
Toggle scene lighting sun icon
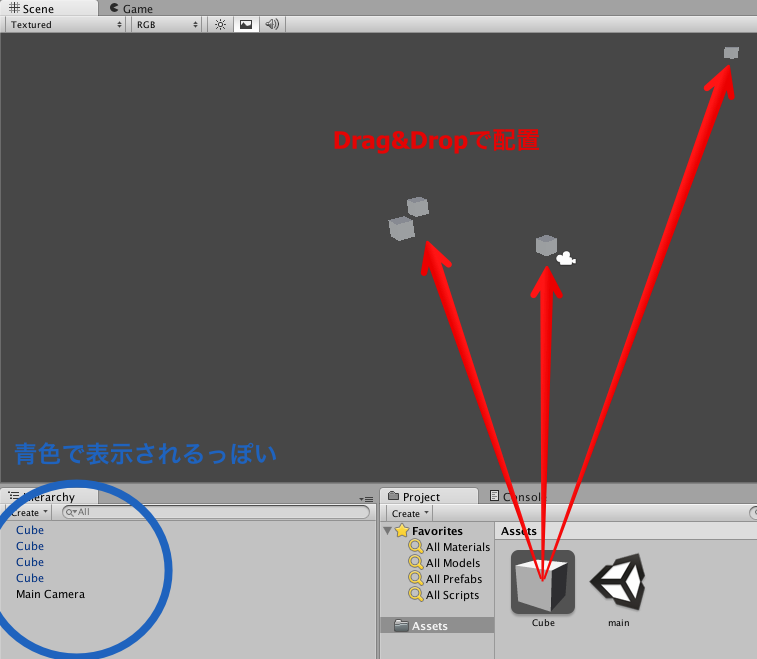pos(220,25)
